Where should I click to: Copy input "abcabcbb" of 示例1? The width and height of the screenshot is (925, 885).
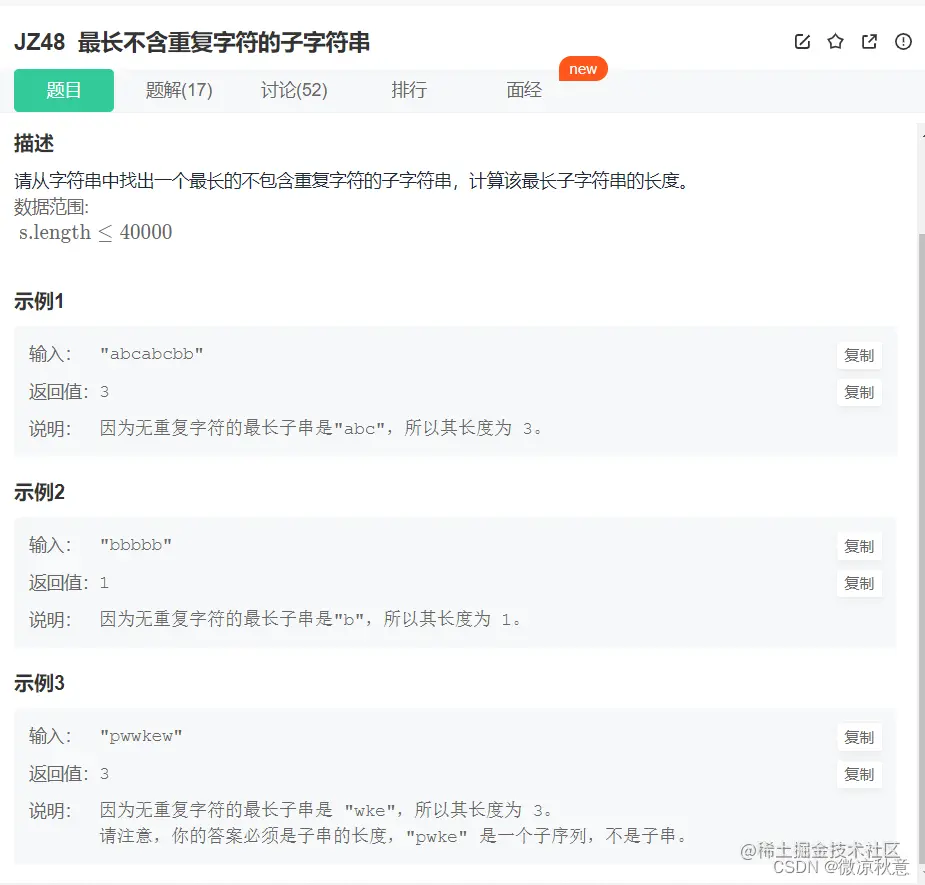point(858,356)
